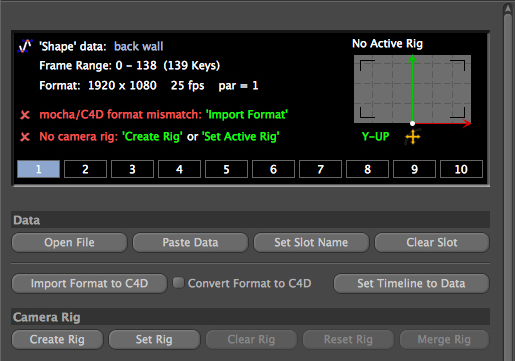515x361 pixels.
Task: Click the green 'Import Format' hint text
Action: (x=247, y=115)
